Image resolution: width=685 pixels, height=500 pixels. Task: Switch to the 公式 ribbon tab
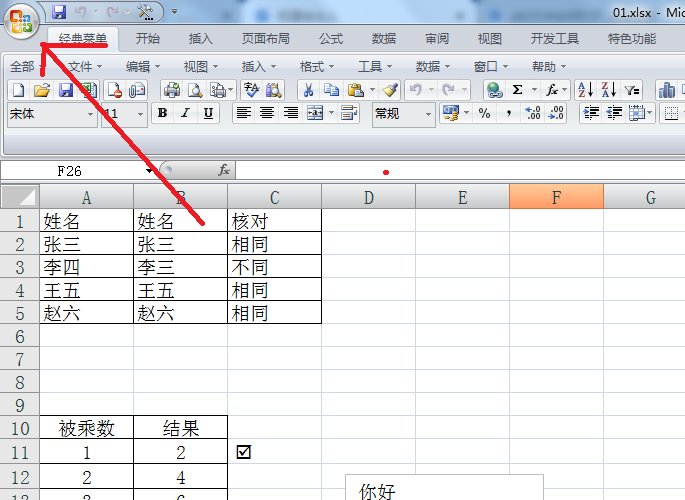(x=331, y=38)
